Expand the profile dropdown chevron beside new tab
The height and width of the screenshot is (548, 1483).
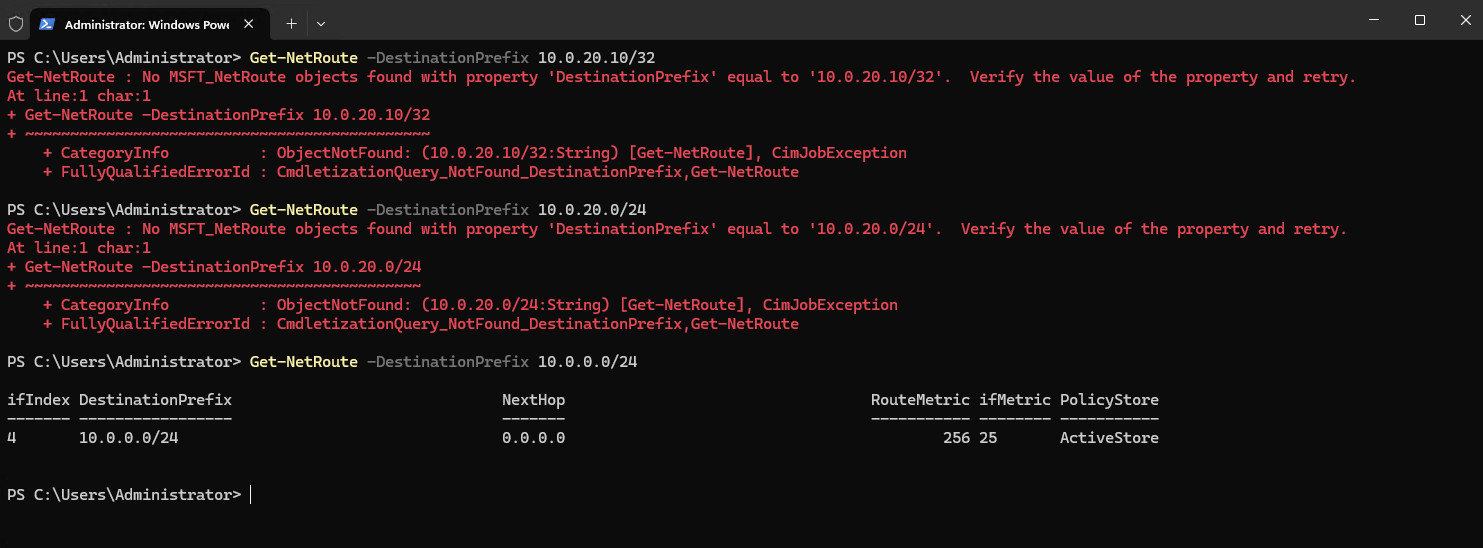tap(321, 23)
